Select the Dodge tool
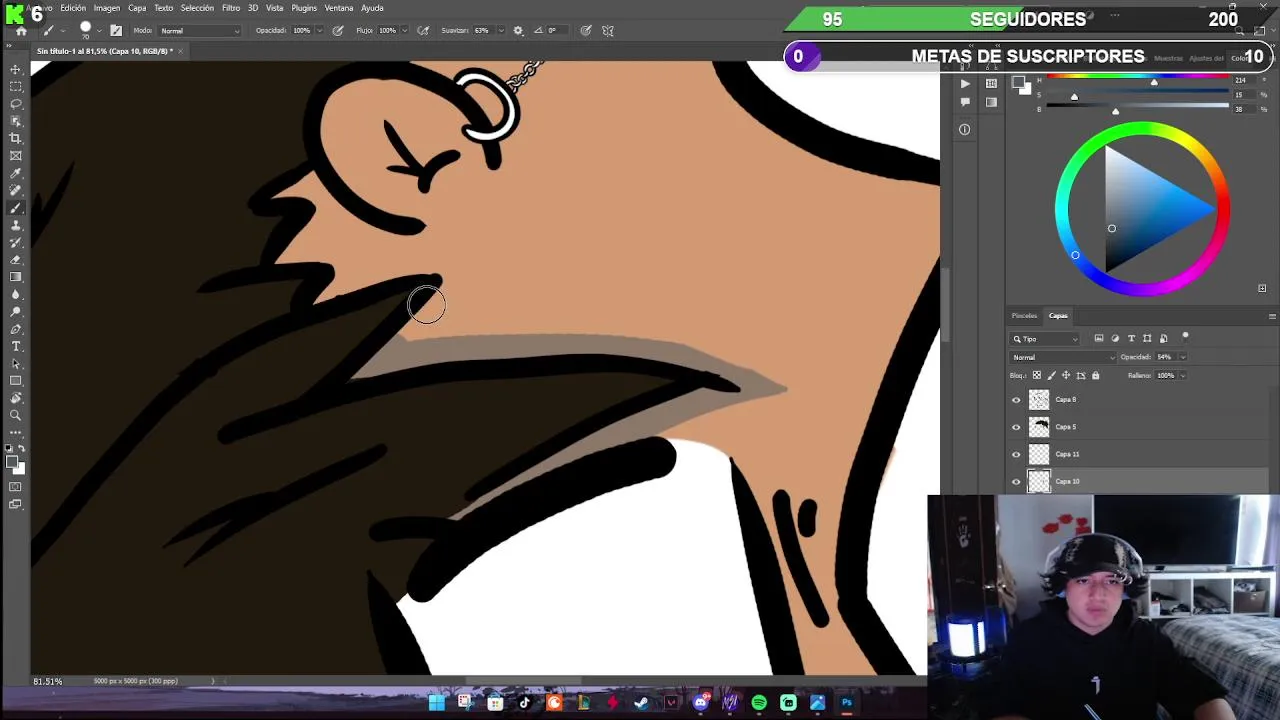Screen dimensions: 1280x720 16,312
